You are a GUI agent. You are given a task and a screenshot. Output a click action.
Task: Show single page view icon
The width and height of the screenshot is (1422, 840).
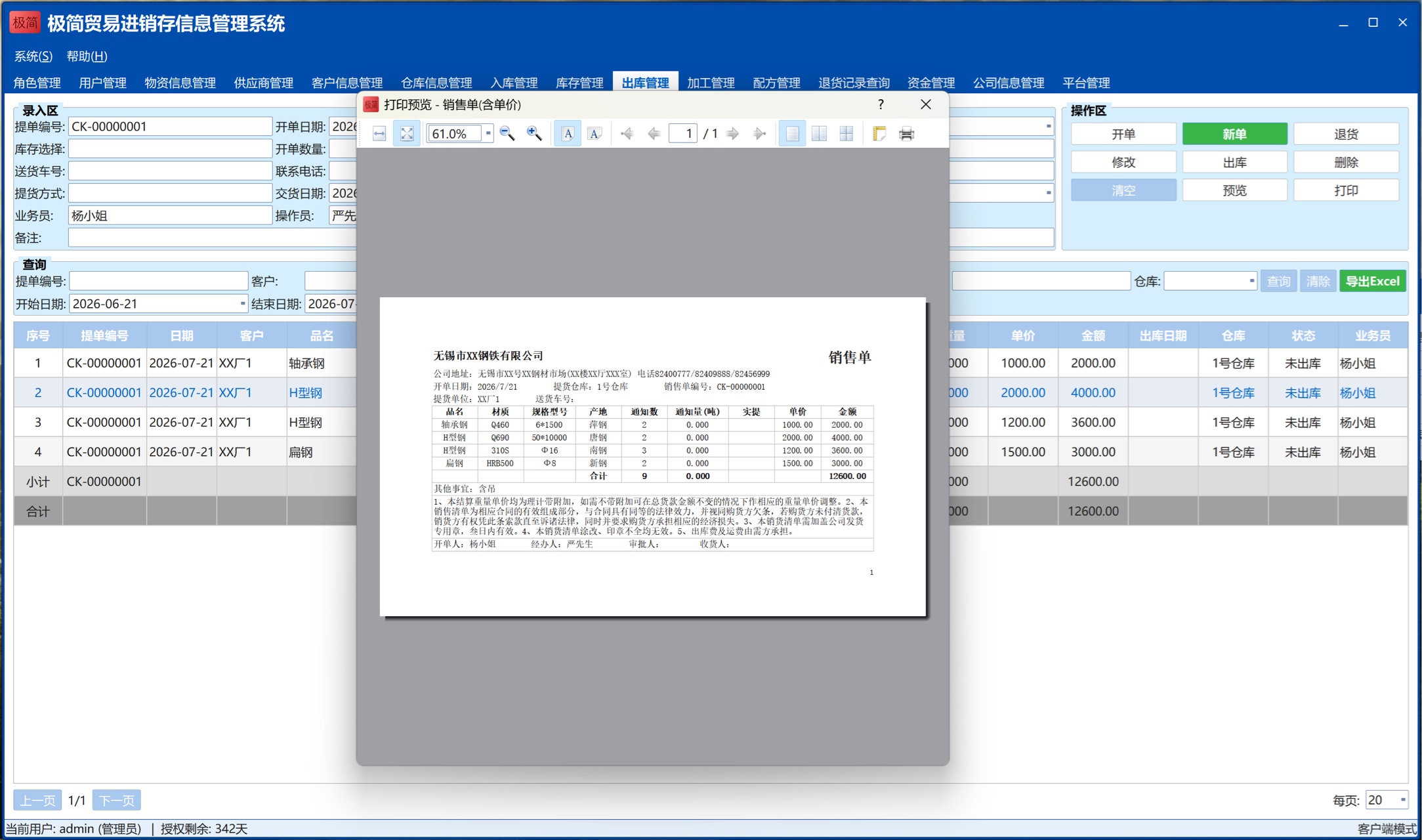coord(793,134)
